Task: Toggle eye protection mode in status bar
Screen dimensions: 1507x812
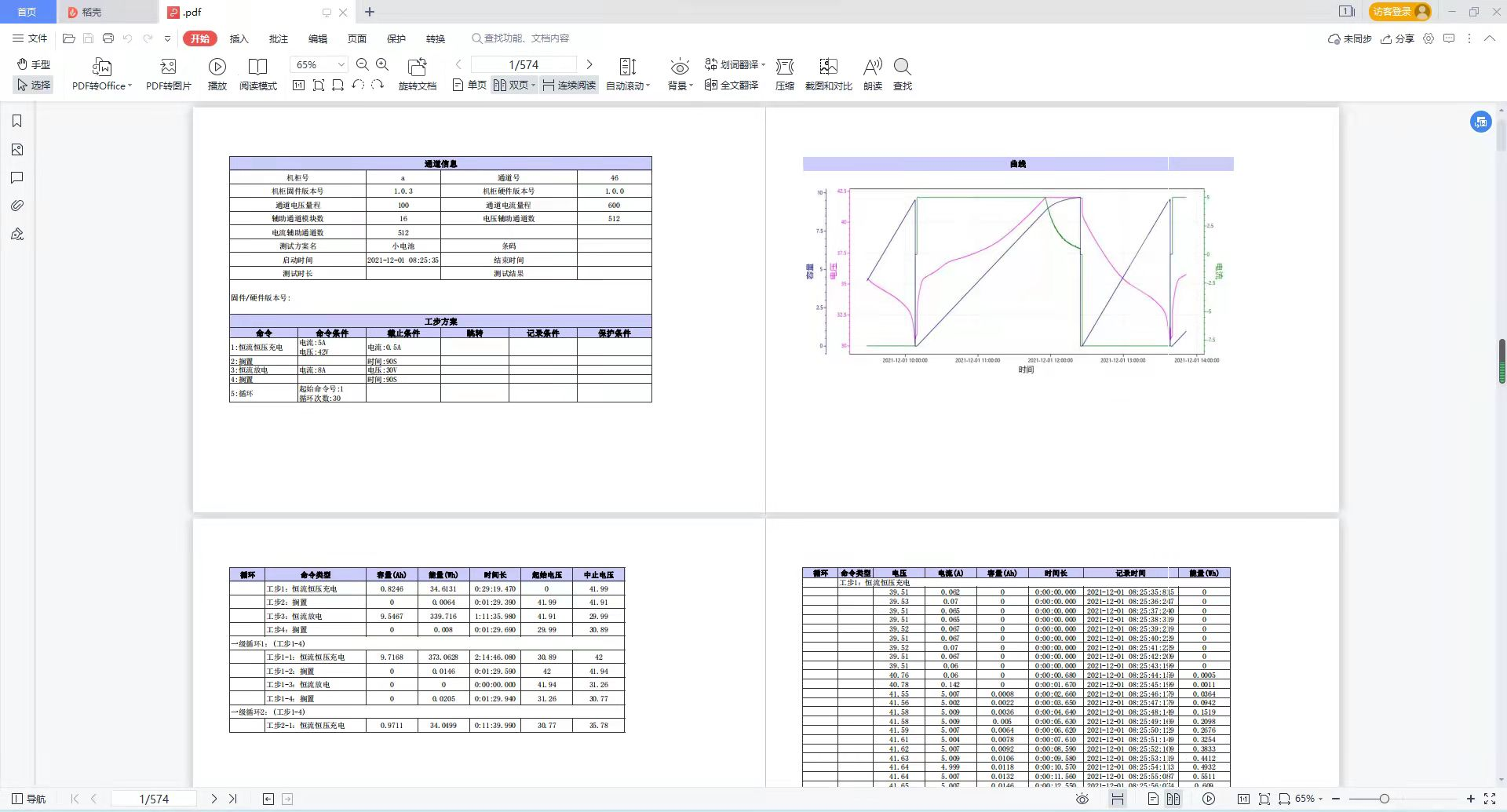Action: point(1082,799)
